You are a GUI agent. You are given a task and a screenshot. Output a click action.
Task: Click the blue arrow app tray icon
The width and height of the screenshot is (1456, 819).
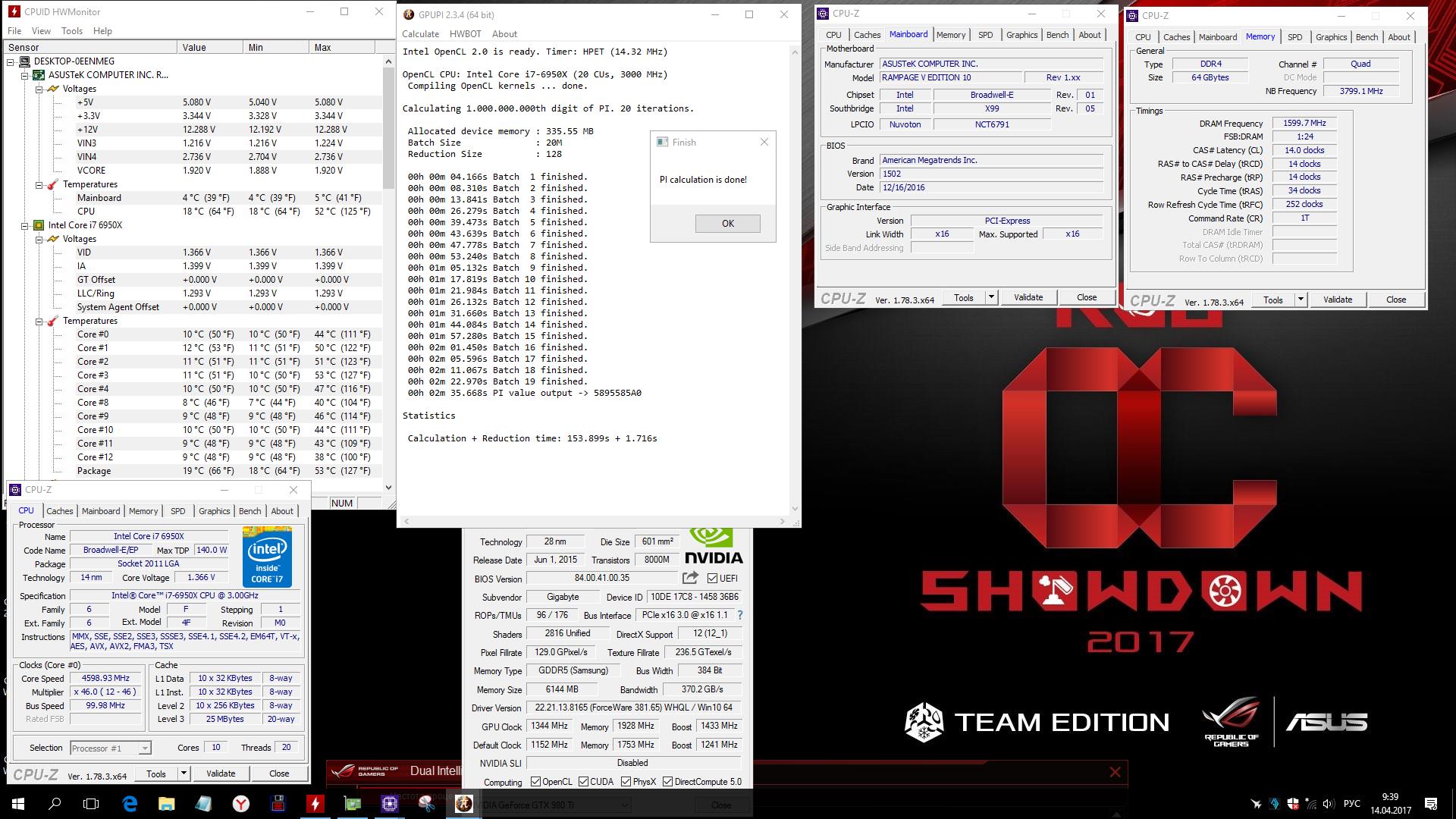(1274, 804)
